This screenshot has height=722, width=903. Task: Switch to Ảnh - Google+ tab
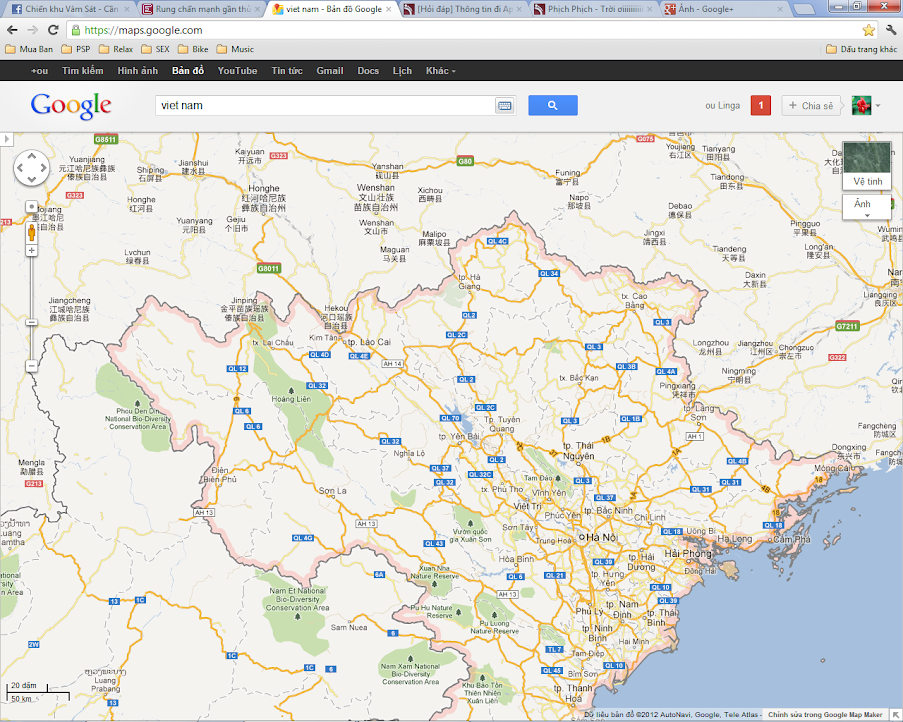(x=724, y=9)
